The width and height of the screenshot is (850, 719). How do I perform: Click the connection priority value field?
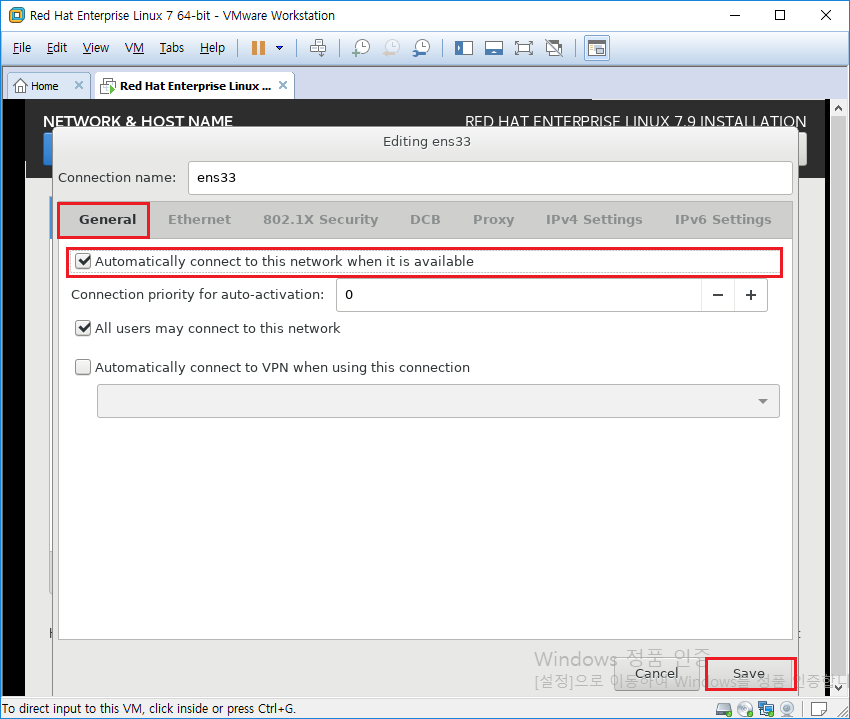[x=519, y=295]
